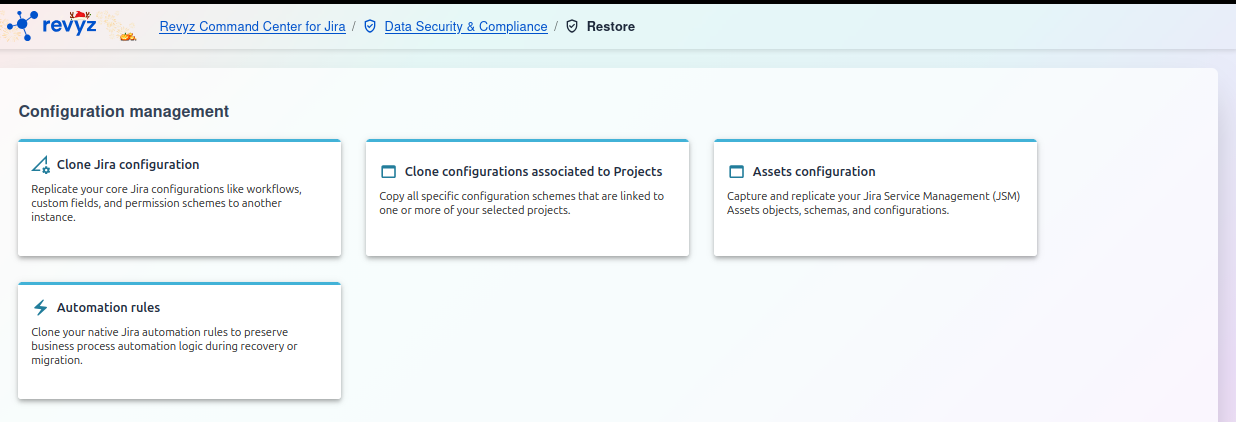Open Clone configurations associated to Projects title
The width and height of the screenshot is (1236, 422).
point(533,172)
